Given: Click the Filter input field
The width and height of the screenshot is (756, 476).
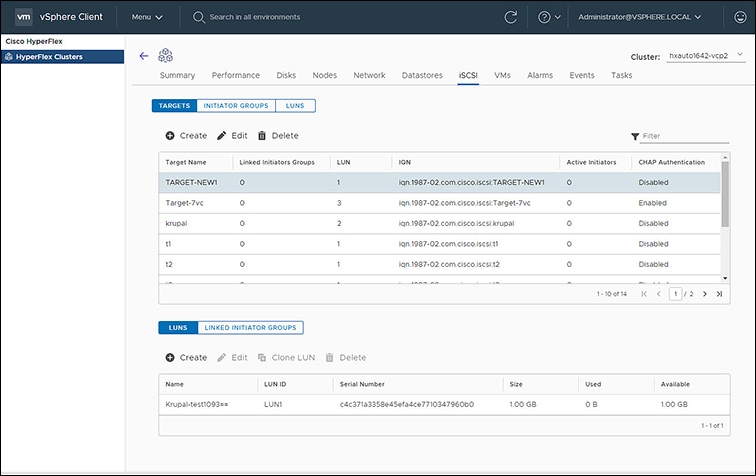Looking at the screenshot, I should [x=684, y=136].
